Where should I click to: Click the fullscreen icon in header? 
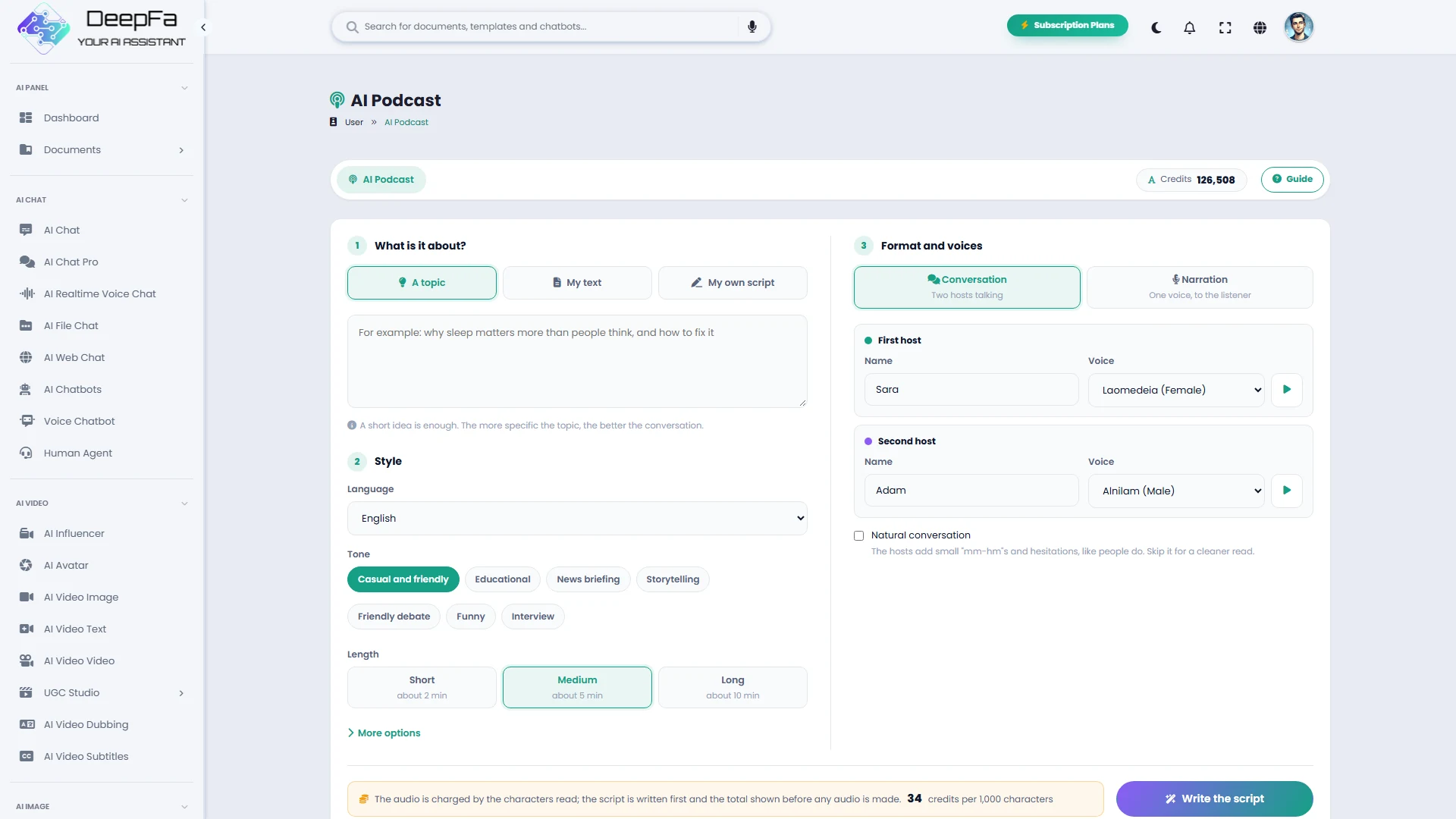coord(1225,28)
